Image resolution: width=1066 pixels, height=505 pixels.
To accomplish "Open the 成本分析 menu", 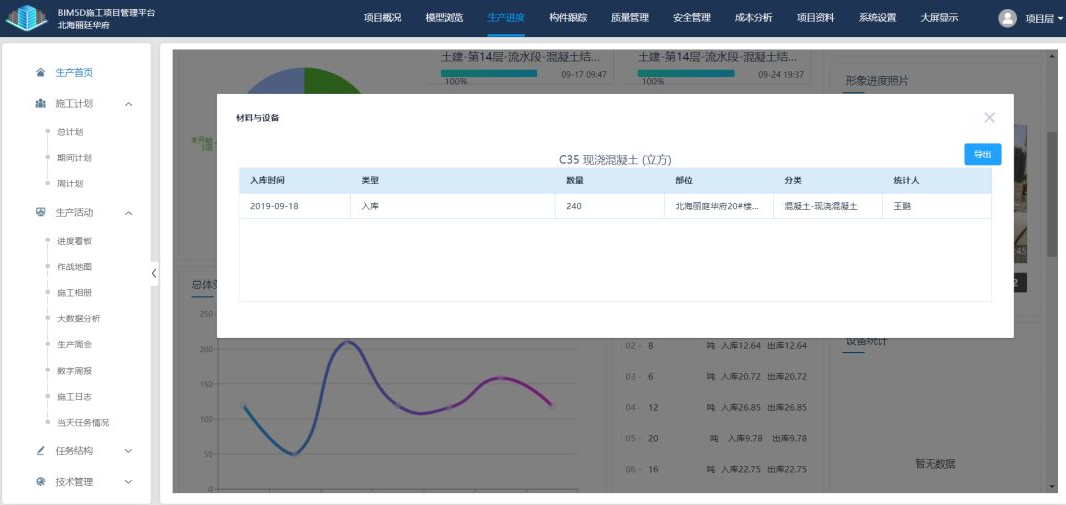I will [753, 18].
